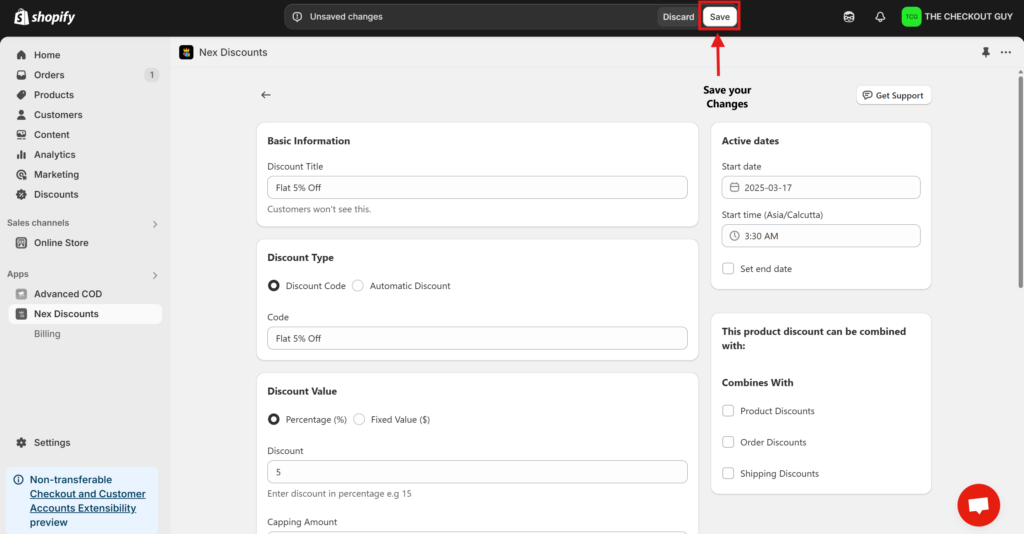
Task: Open the Start date picker field
Action: point(820,188)
